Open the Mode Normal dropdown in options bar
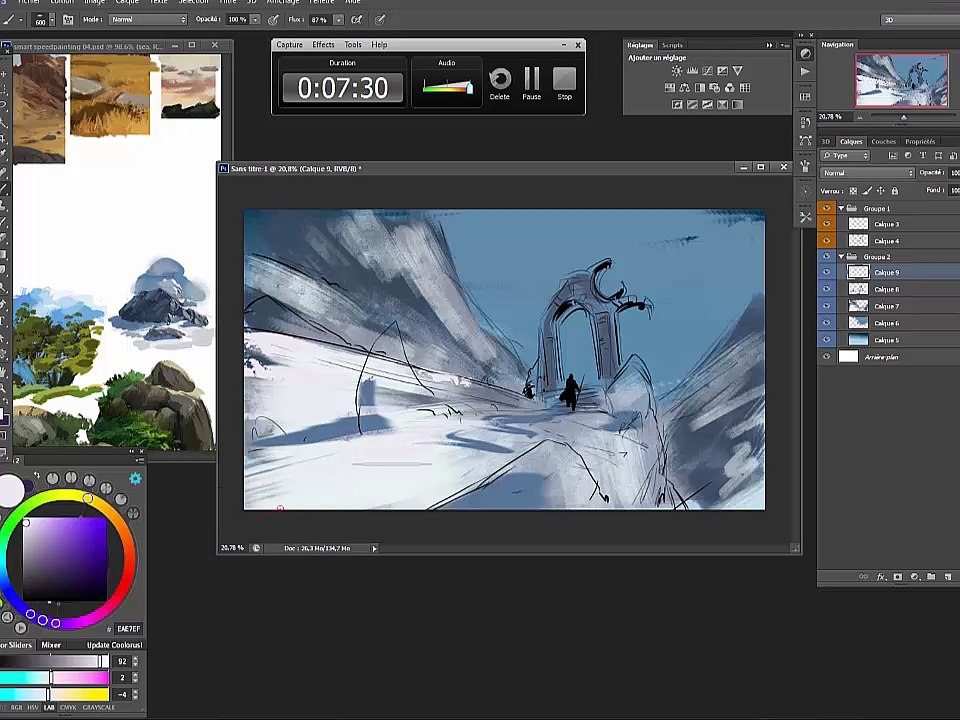Image resolution: width=960 pixels, height=720 pixels. [x=148, y=20]
